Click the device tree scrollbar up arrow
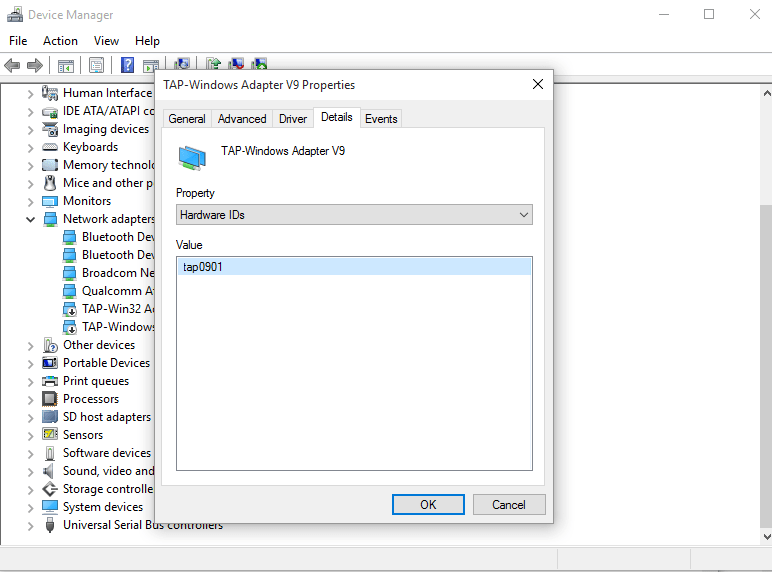Viewport: 772px width, 572px height. point(767,93)
